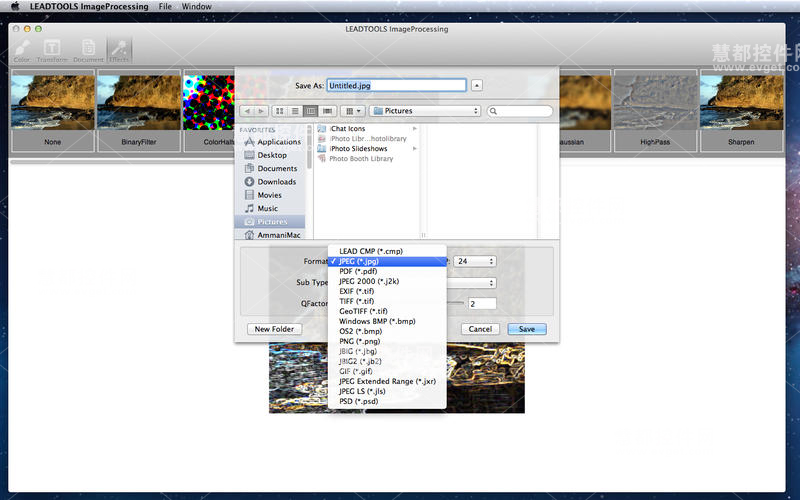Apply the Gaussian effect thumbnail
The height and width of the screenshot is (500, 800).
585,111
